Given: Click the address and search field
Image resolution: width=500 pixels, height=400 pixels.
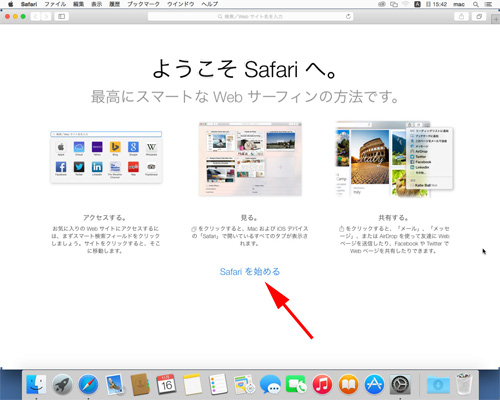Looking at the screenshot, I should point(250,16).
